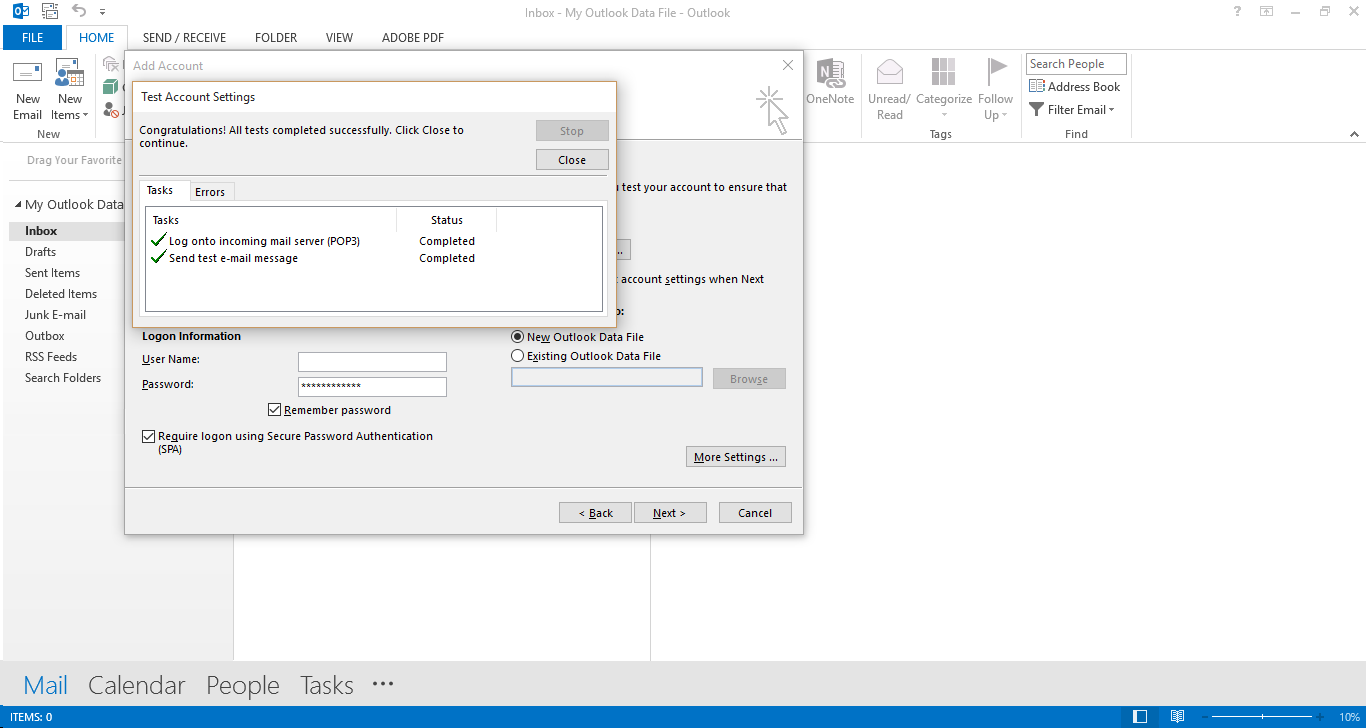This screenshot has height=728, width=1366.
Task: Open navigation options ellipsis
Action: point(383,684)
